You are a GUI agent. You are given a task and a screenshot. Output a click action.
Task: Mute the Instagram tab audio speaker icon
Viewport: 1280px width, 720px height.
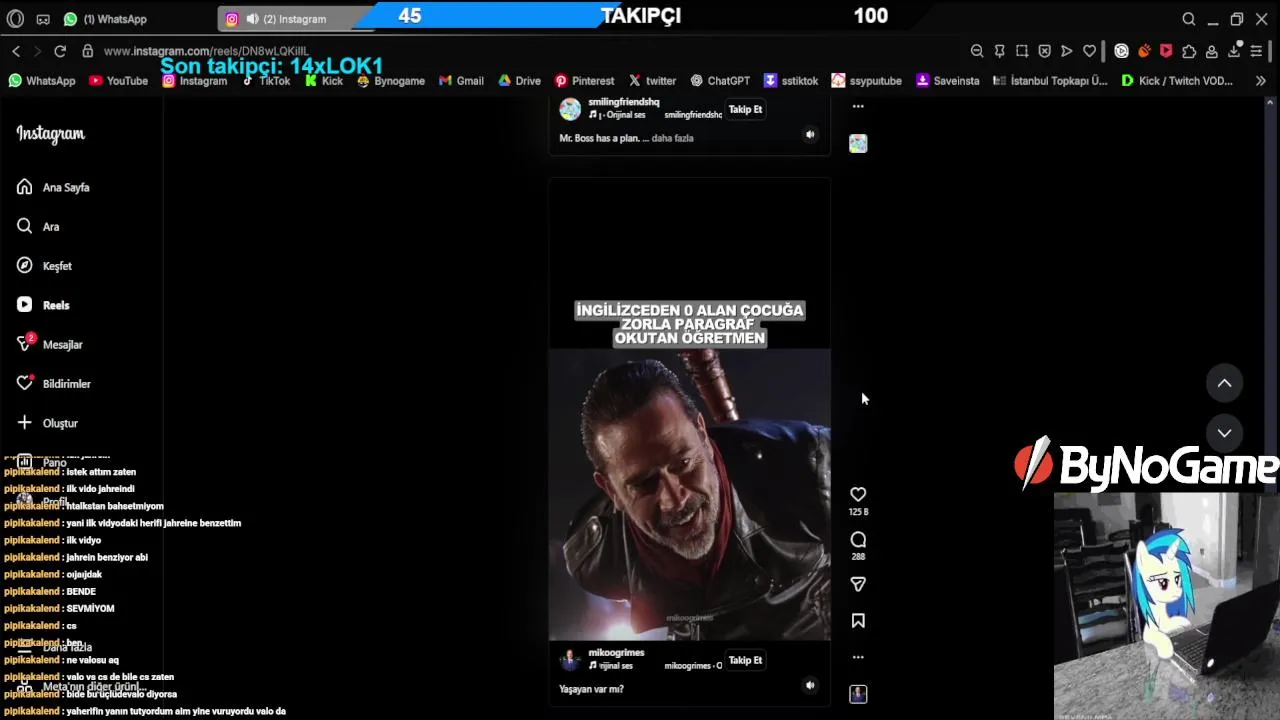tap(252, 19)
